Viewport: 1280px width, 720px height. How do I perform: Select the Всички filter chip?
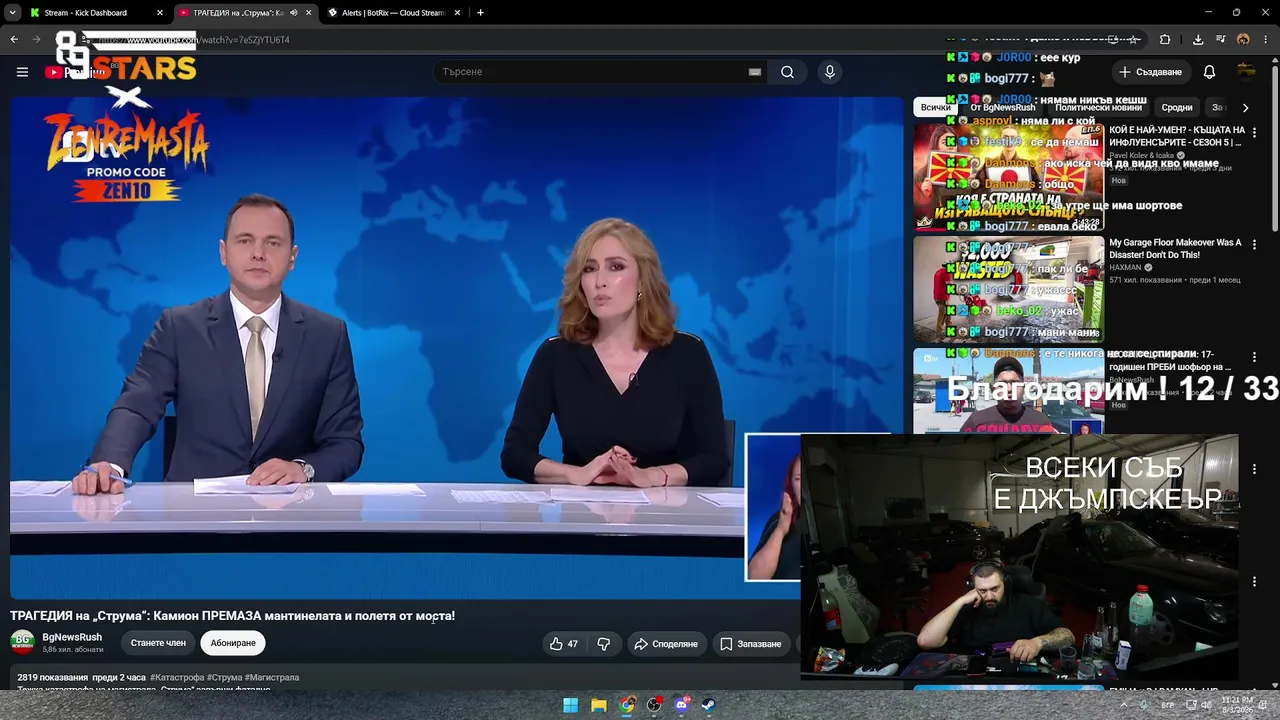tap(935, 107)
